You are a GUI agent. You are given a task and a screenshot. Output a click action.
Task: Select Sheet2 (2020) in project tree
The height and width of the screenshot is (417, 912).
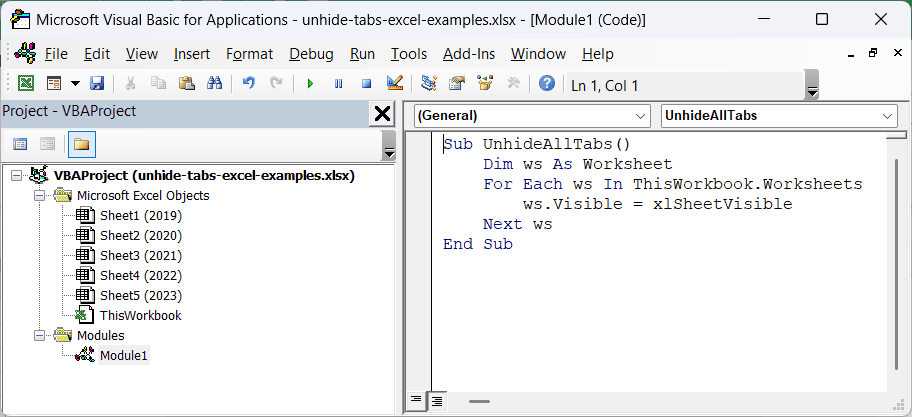pos(141,236)
